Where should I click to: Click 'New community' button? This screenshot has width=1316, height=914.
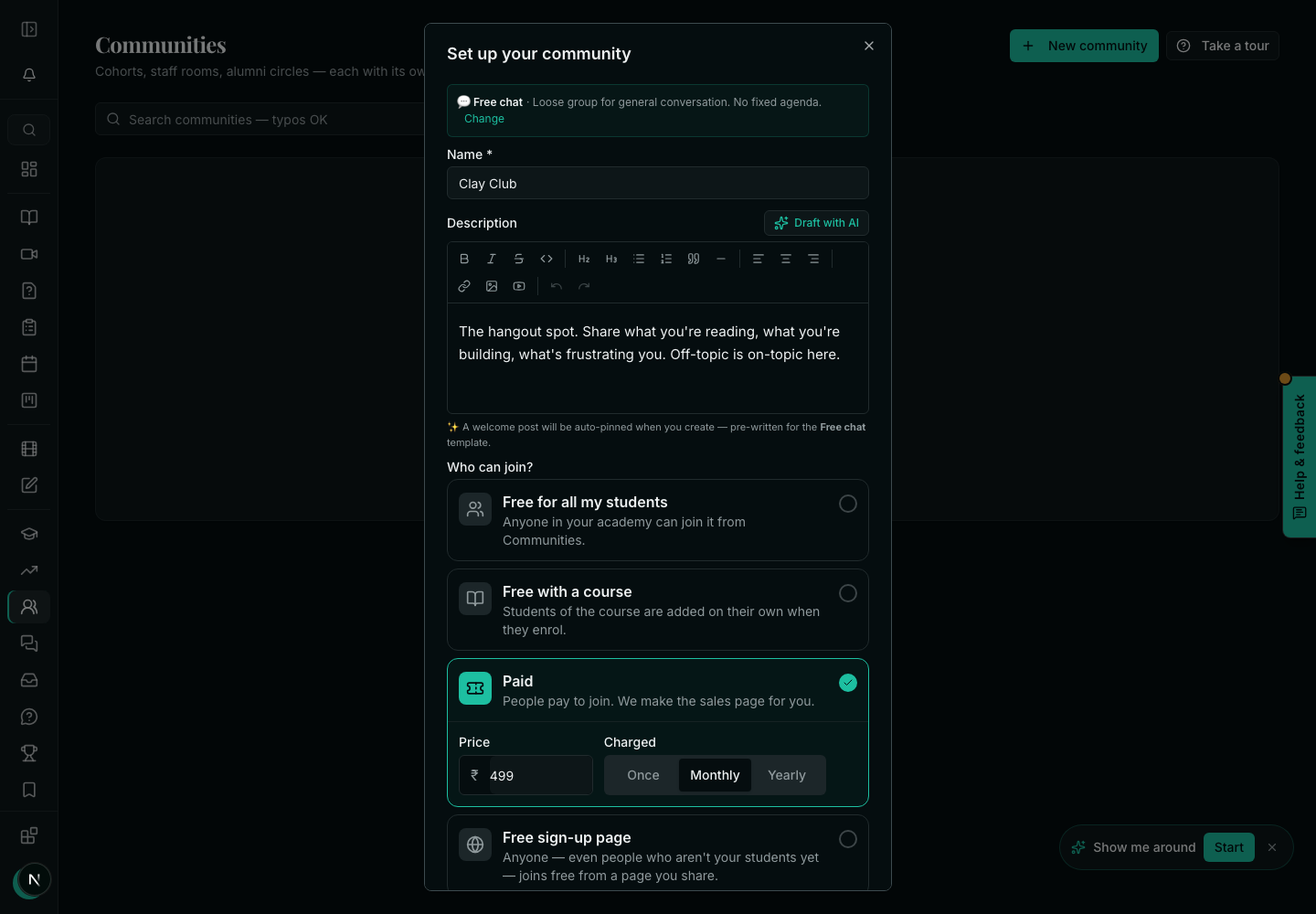(1084, 46)
